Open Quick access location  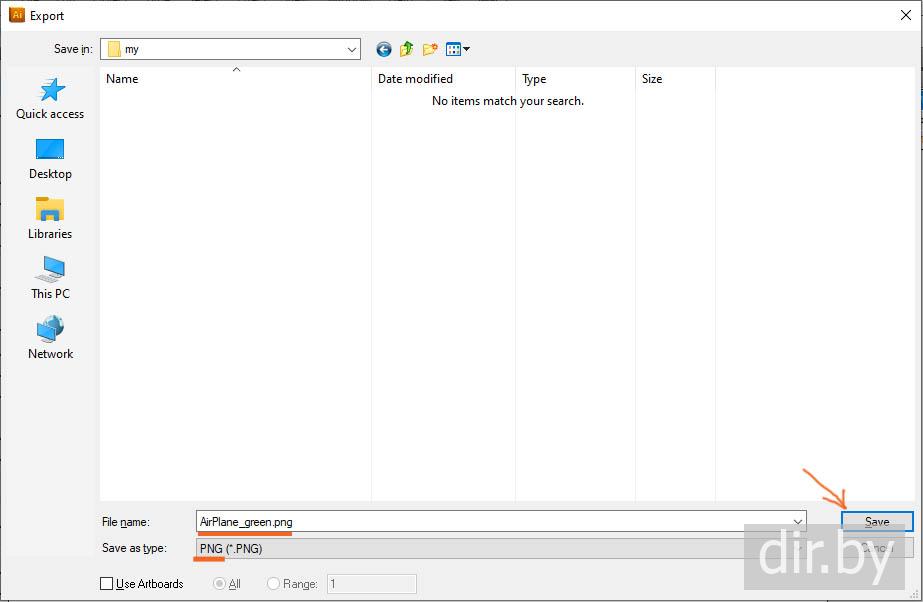pyautogui.click(x=50, y=99)
